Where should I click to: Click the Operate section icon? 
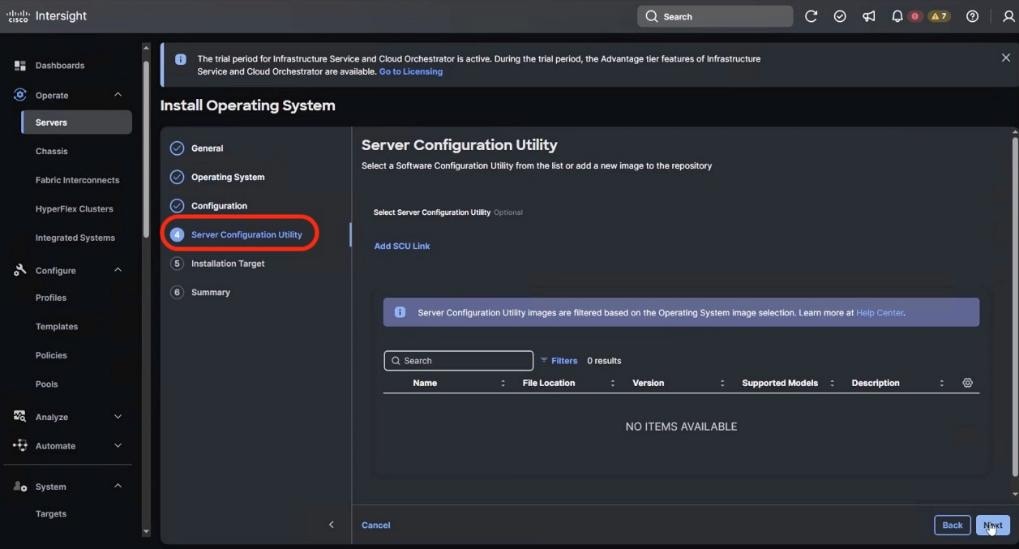20,95
